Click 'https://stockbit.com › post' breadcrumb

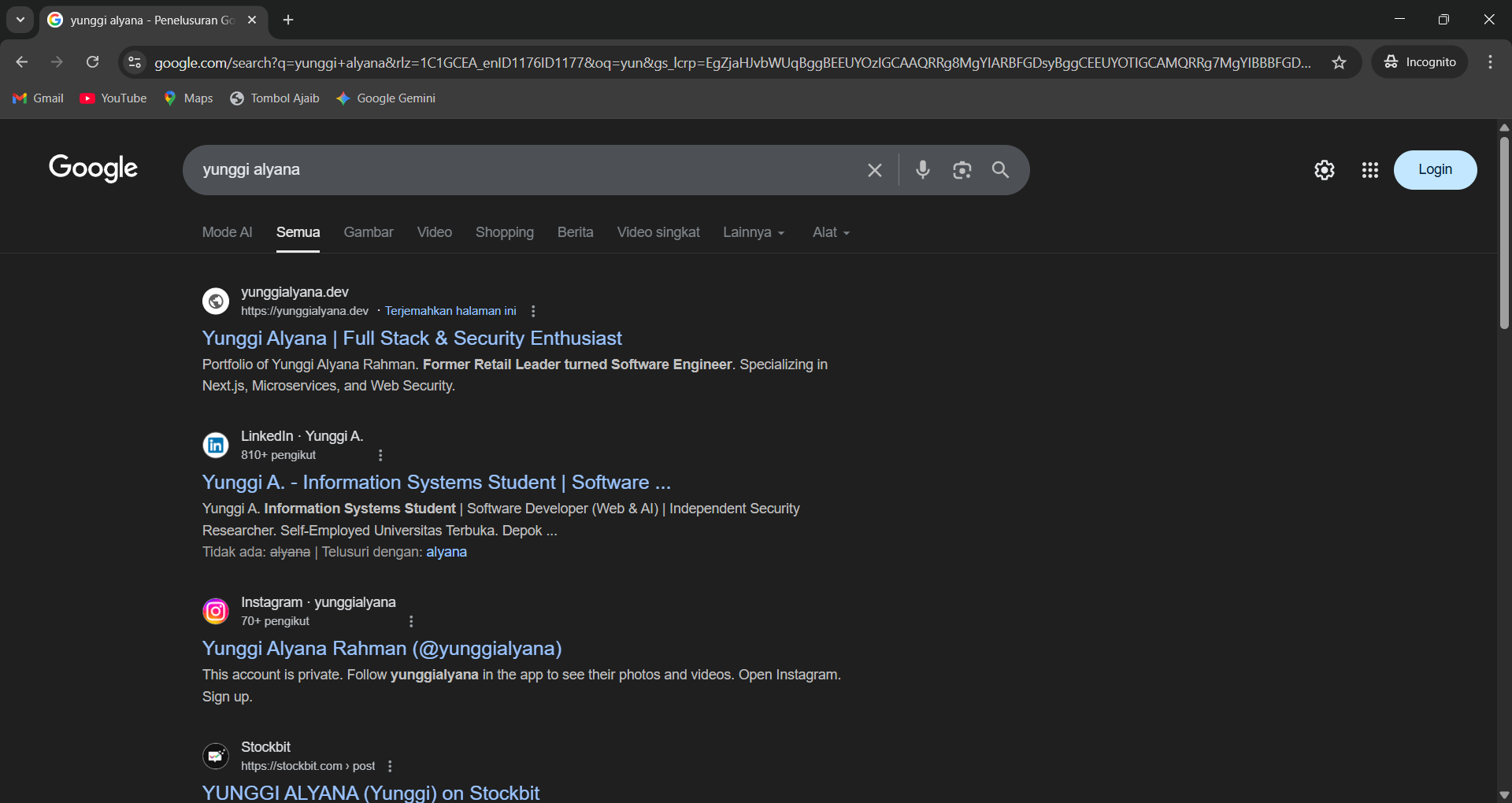coord(308,766)
